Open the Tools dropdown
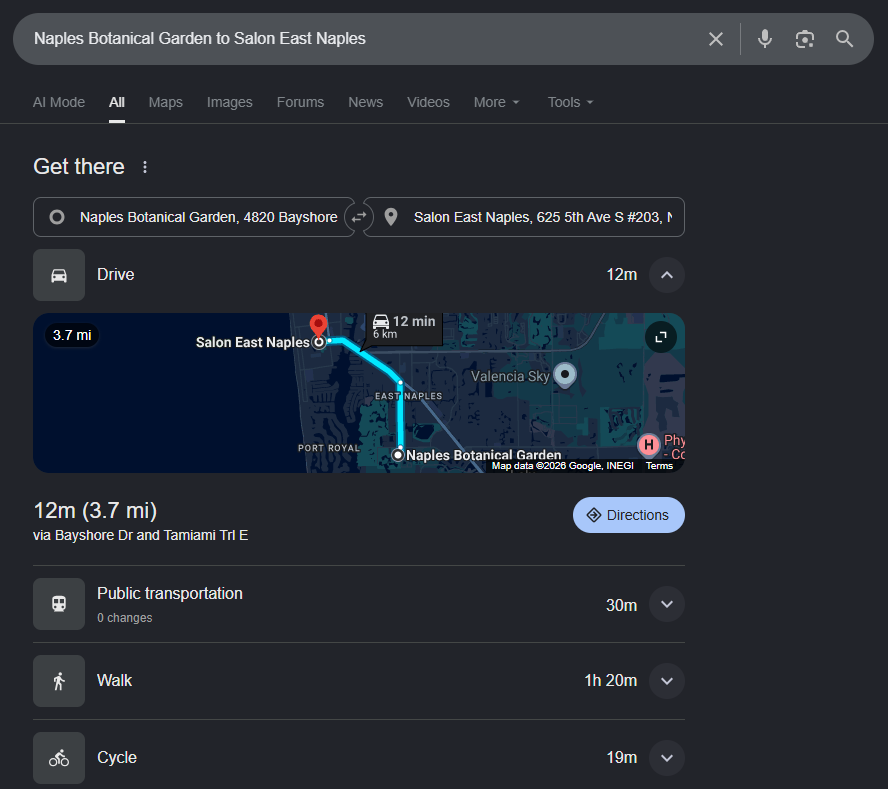The height and width of the screenshot is (789, 888). pyautogui.click(x=570, y=103)
